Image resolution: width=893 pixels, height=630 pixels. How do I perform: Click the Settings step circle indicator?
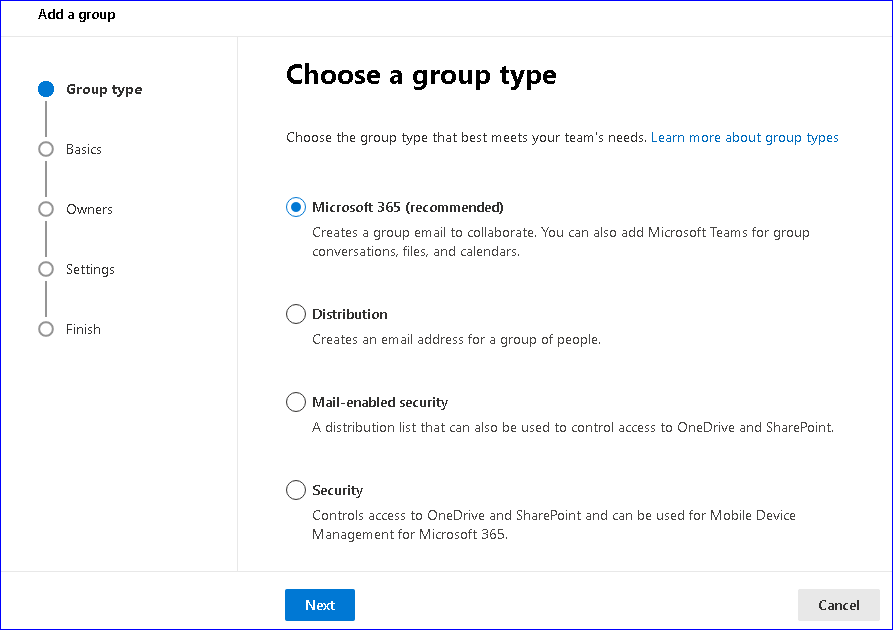pos(46,269)
